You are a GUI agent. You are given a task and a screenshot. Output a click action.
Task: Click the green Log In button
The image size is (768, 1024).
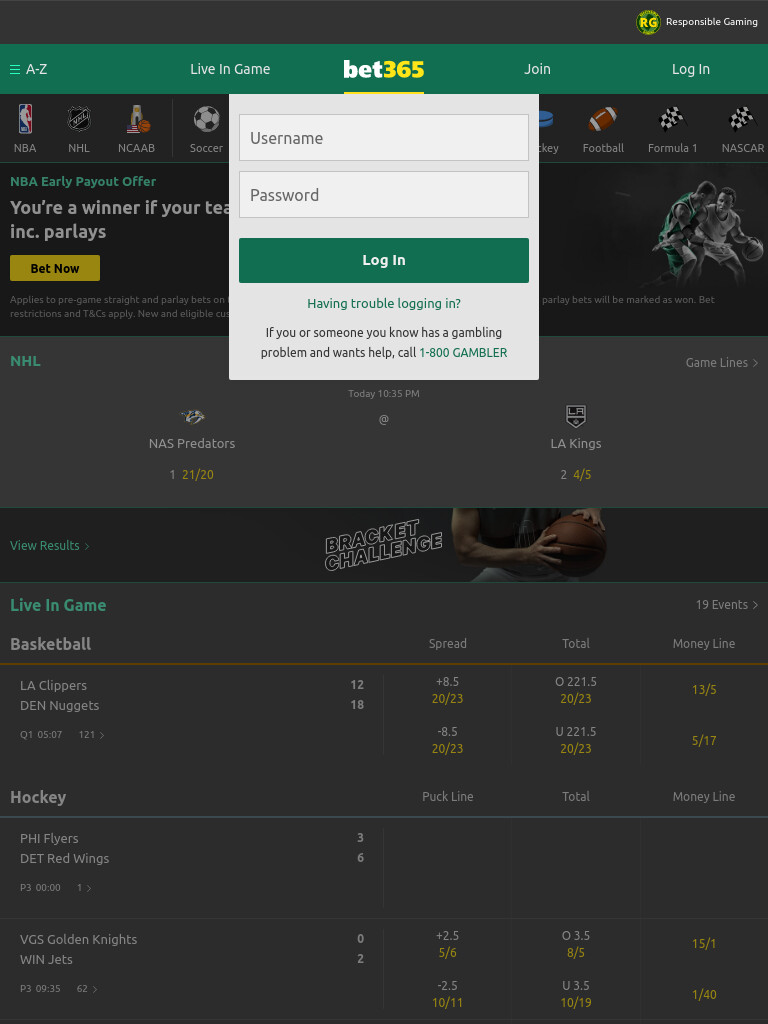tap(384, 260)
